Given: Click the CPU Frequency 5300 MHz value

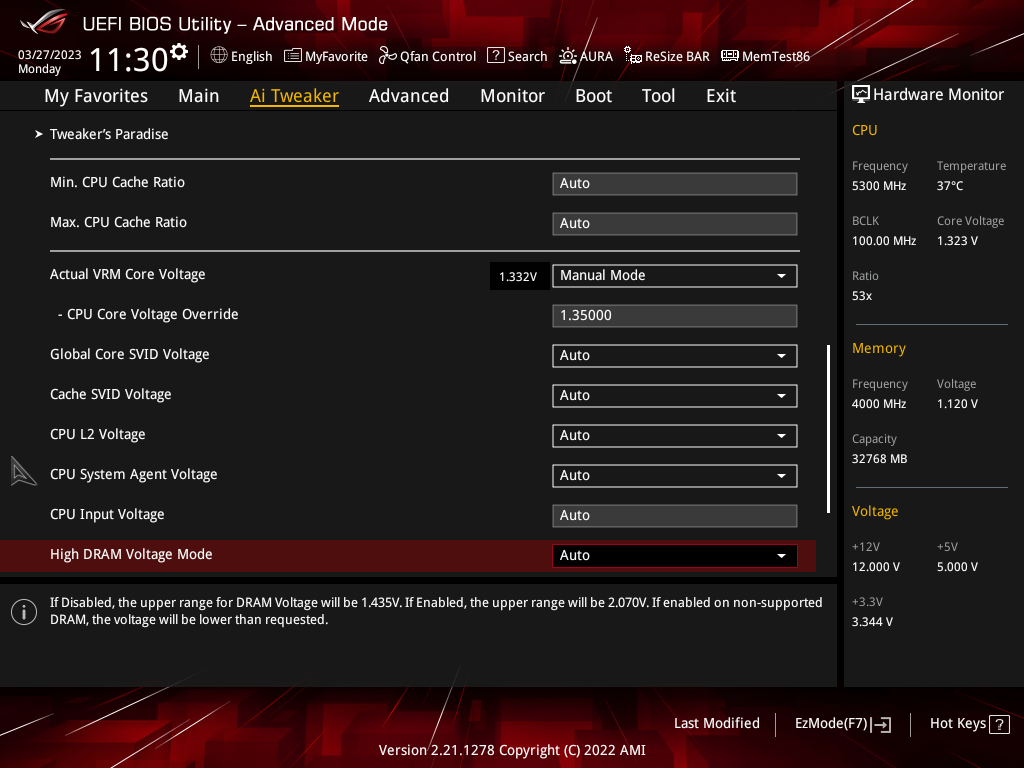Looking at the screenshot, I should (878, 185).
